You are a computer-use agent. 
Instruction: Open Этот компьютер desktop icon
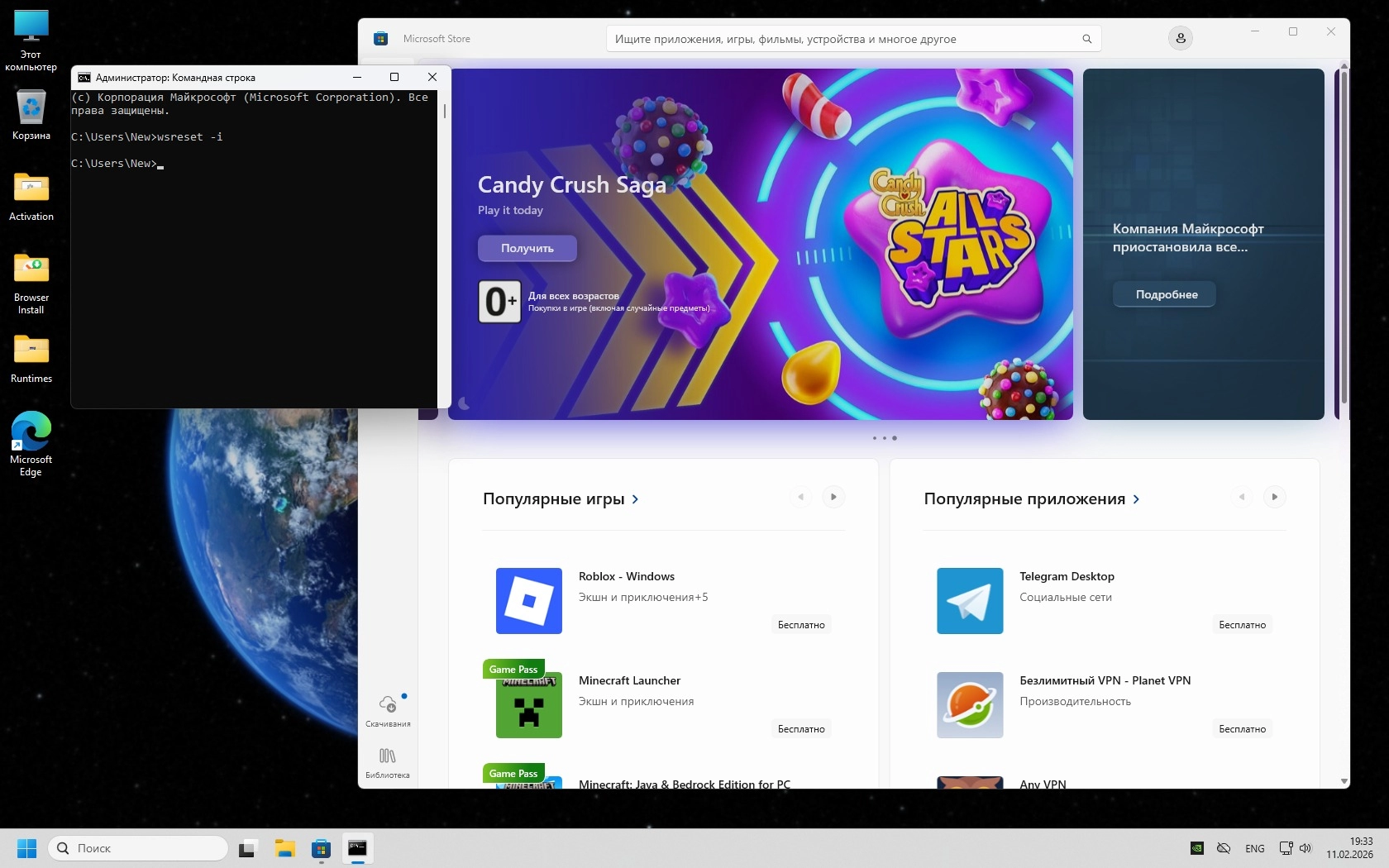click(x=31, y=41)
